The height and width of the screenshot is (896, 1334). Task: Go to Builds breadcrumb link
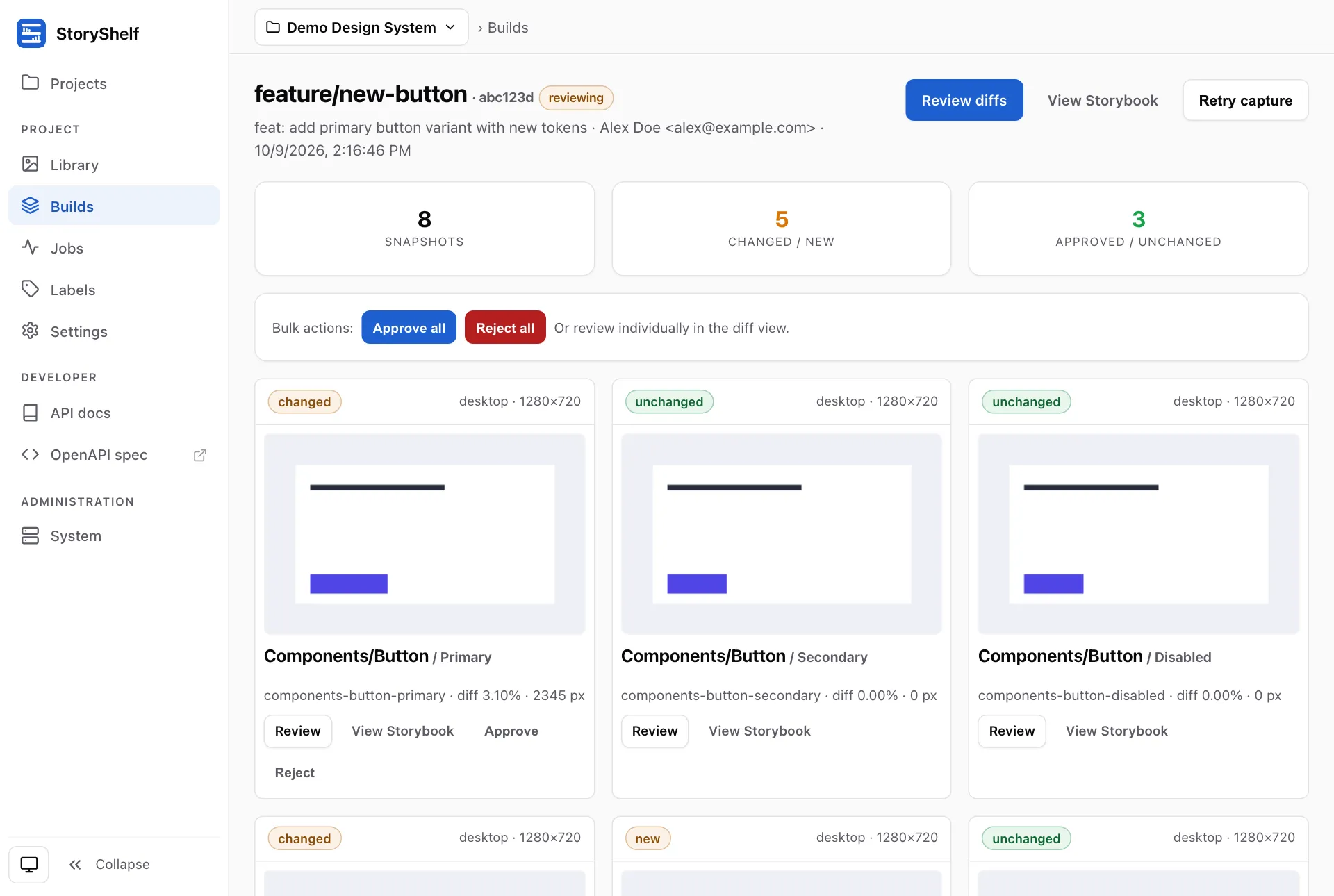508,28
